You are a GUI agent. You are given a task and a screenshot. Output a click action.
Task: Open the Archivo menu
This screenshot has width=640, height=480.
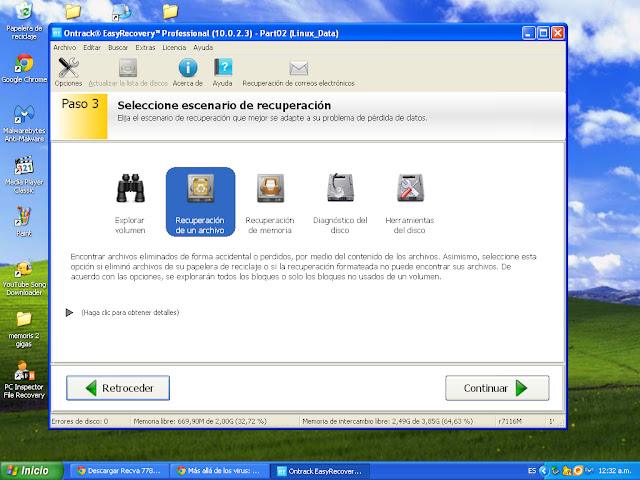click(64, 47)
